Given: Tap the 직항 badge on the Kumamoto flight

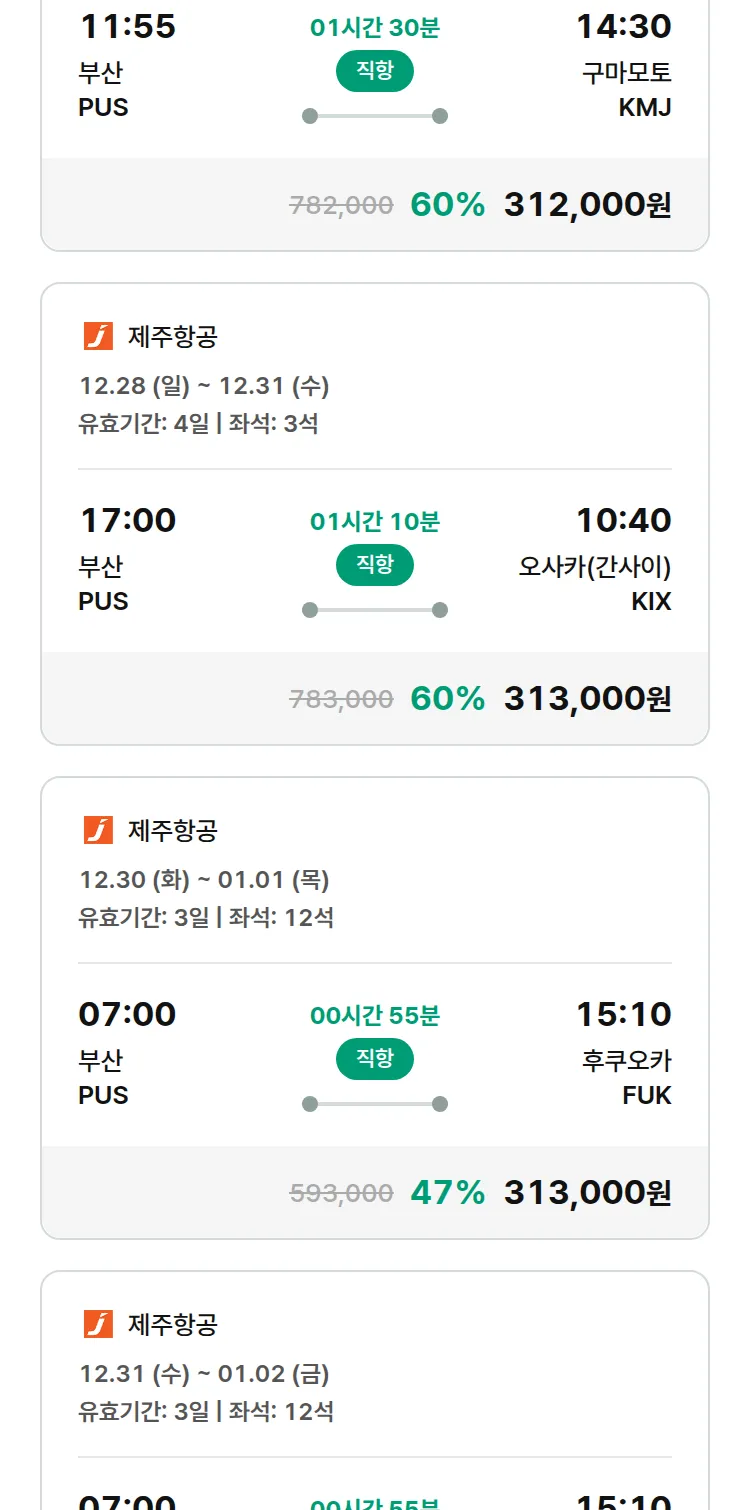Looking at the screenshot, I should point(375,71).
